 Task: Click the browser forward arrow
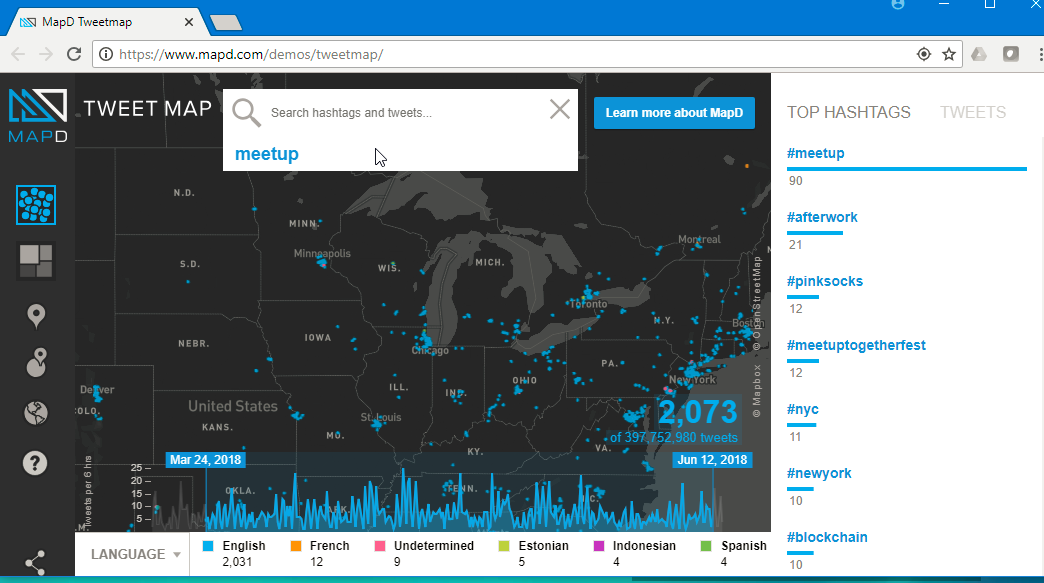click(x=46, y=55)
